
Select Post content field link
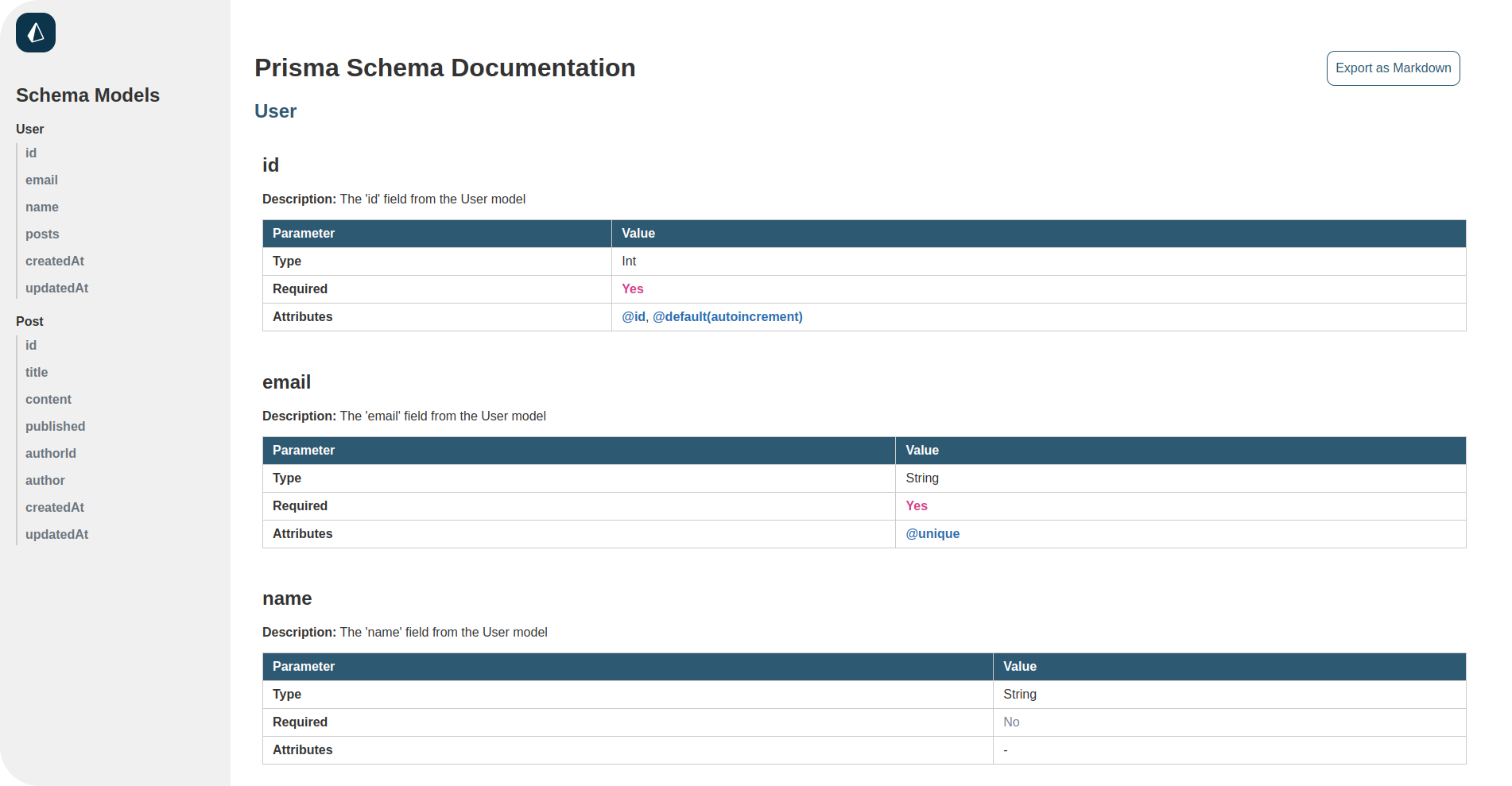pyautogui.click(x=48, y=399)
